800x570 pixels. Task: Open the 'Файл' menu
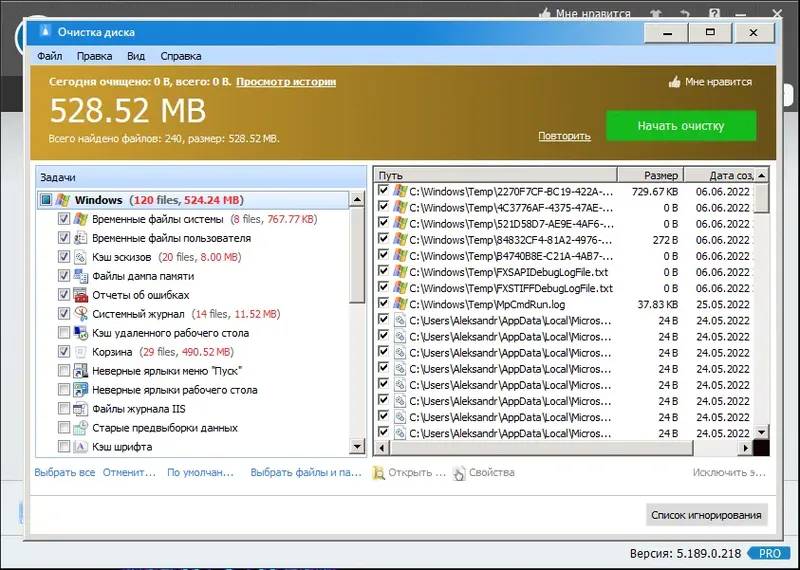(x=49, y=56)
